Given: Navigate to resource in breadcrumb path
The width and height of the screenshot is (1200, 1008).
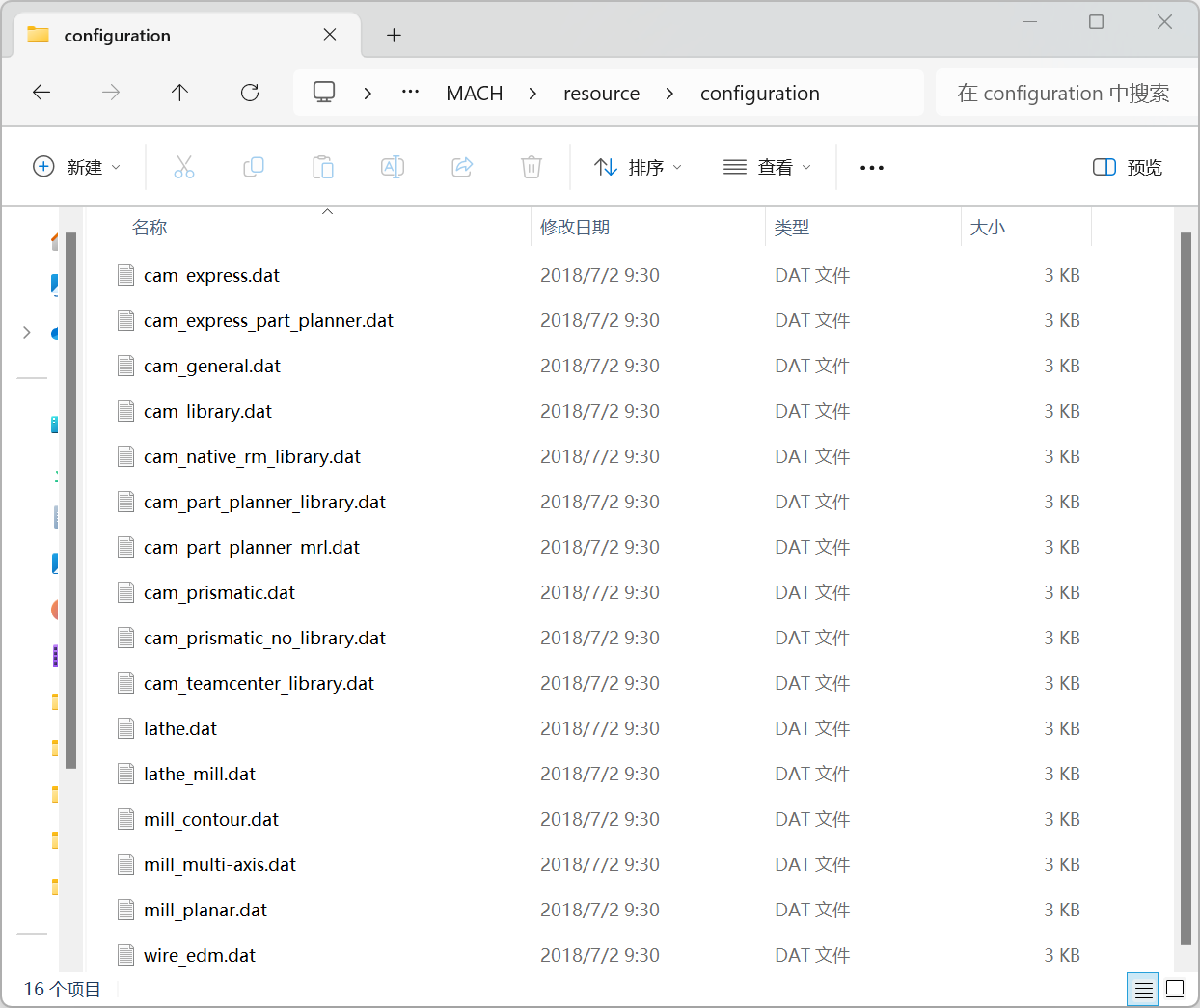Looking at the screenshot, I should [601, 94].
